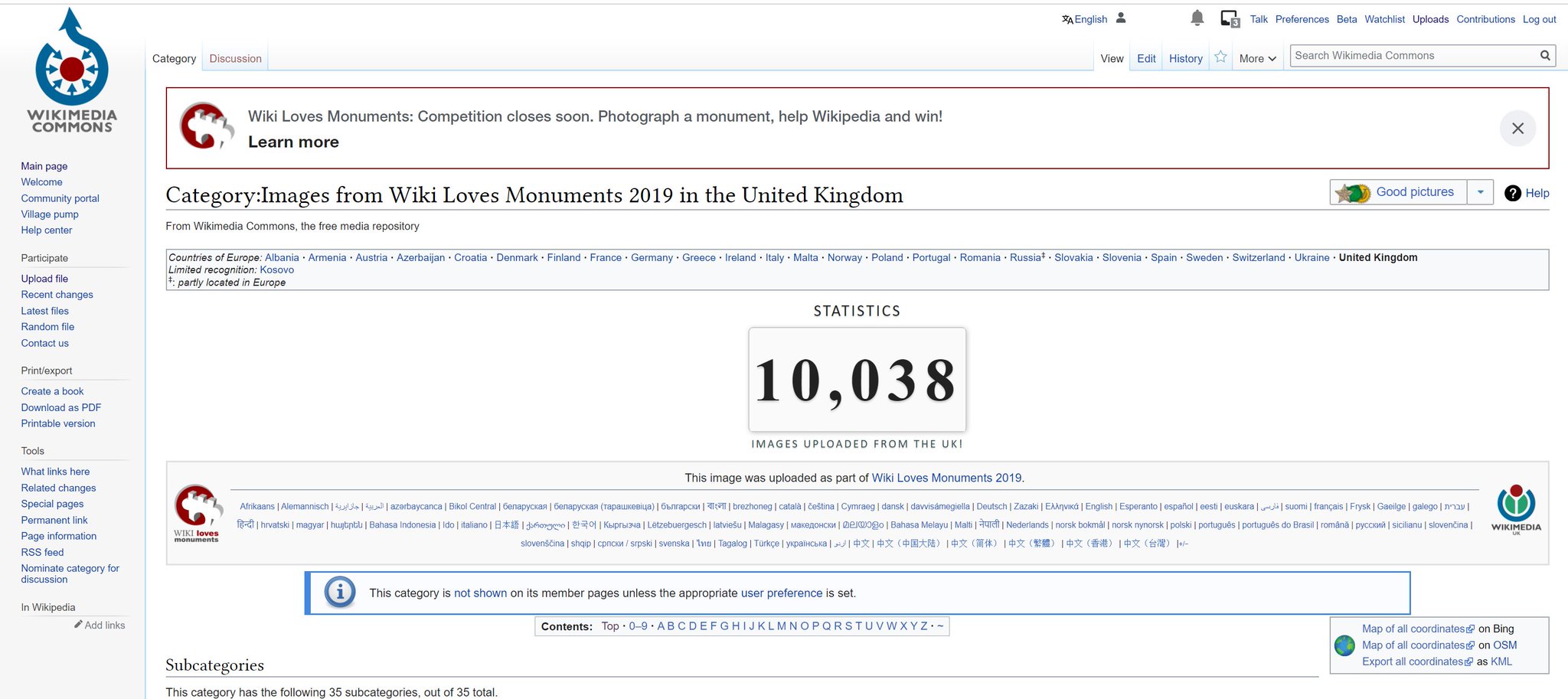Open Germany in Countries of Europe list
Viewport: 1568px width, 699px height.
(652, 257)
